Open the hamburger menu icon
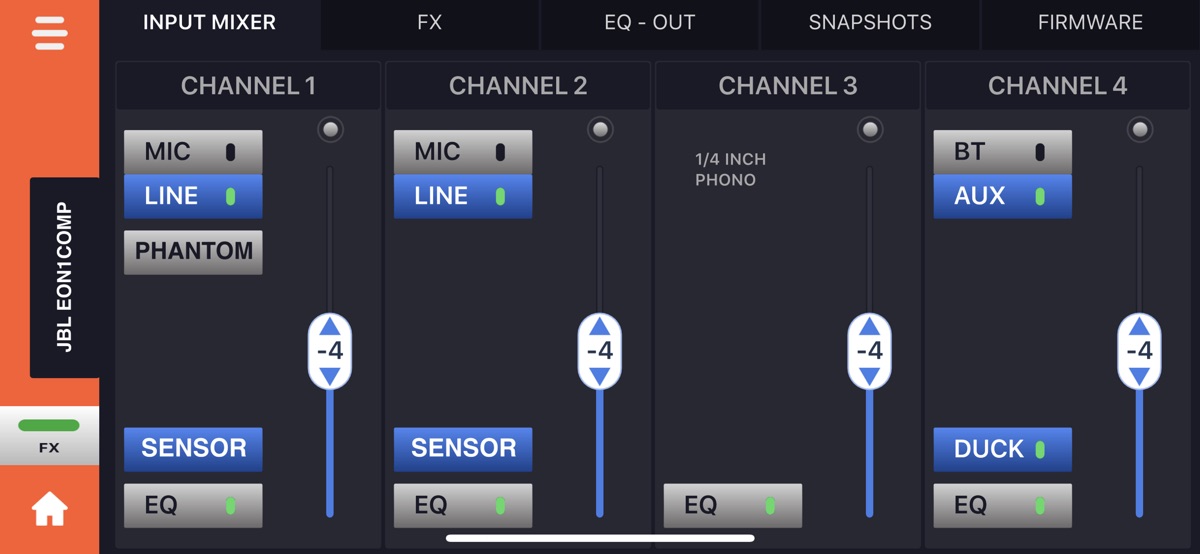 [49, 32]
